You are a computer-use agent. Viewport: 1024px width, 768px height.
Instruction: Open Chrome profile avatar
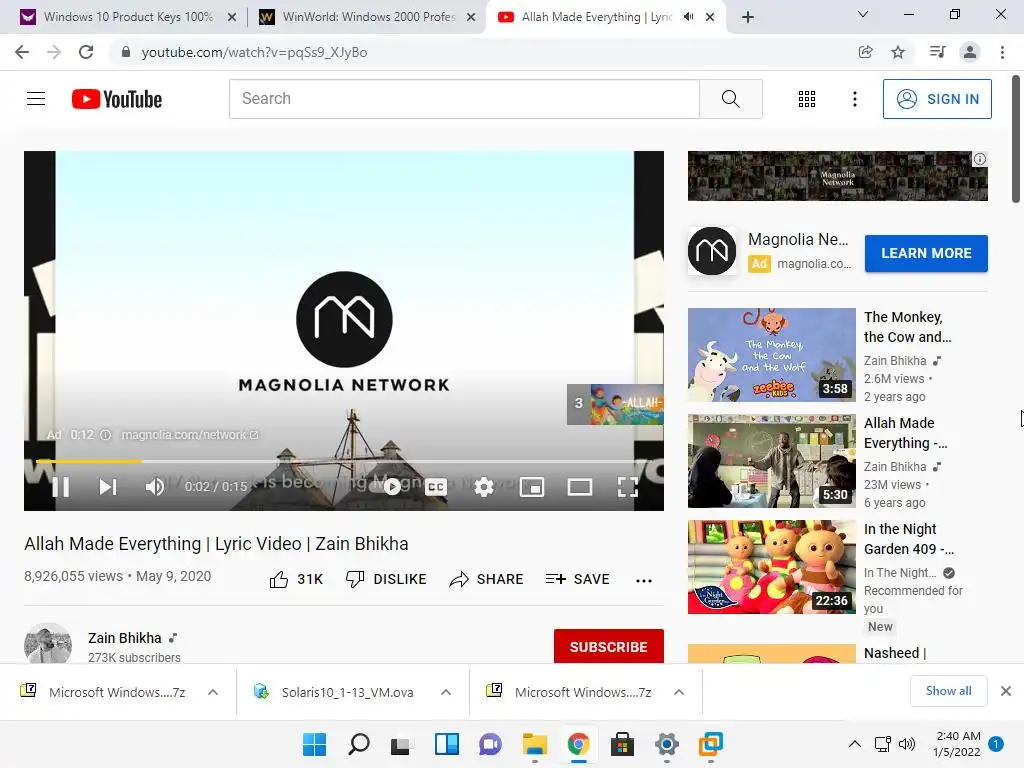(x=970, y=52)
